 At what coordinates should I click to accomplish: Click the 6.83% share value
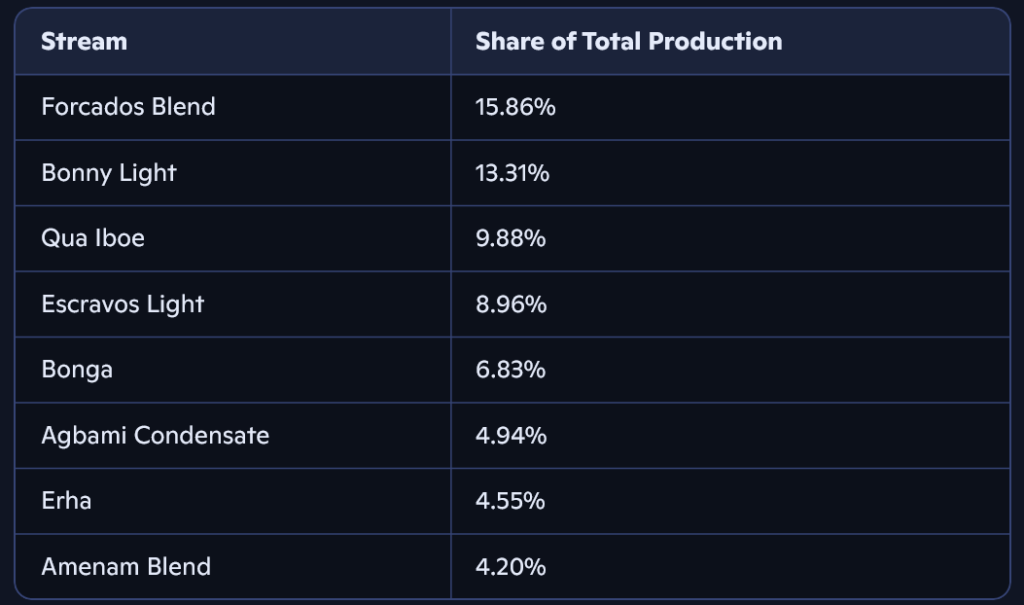click(x=510, y=370)
